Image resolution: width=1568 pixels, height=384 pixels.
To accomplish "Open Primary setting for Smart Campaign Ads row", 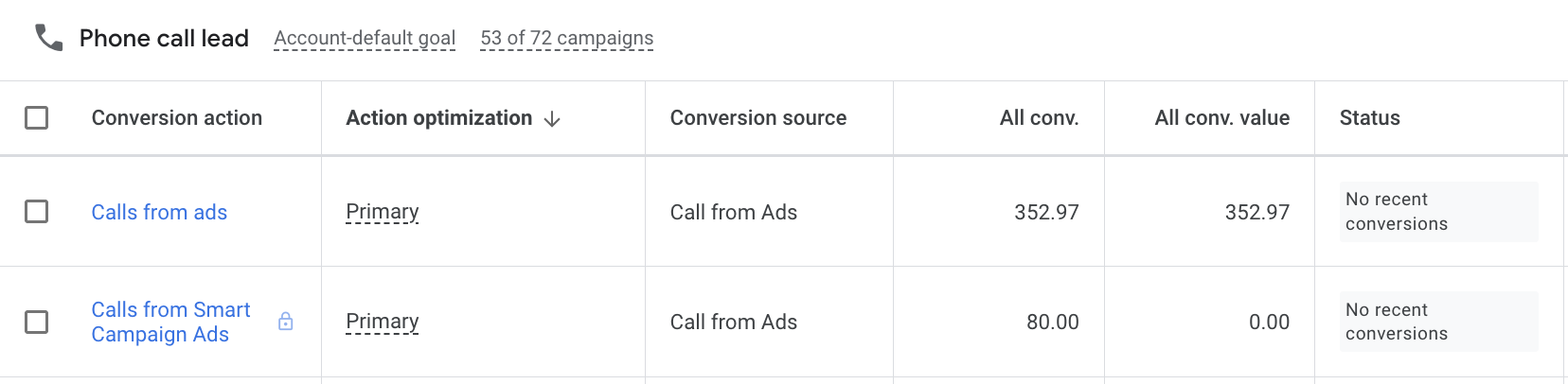I will click(383, 322).
